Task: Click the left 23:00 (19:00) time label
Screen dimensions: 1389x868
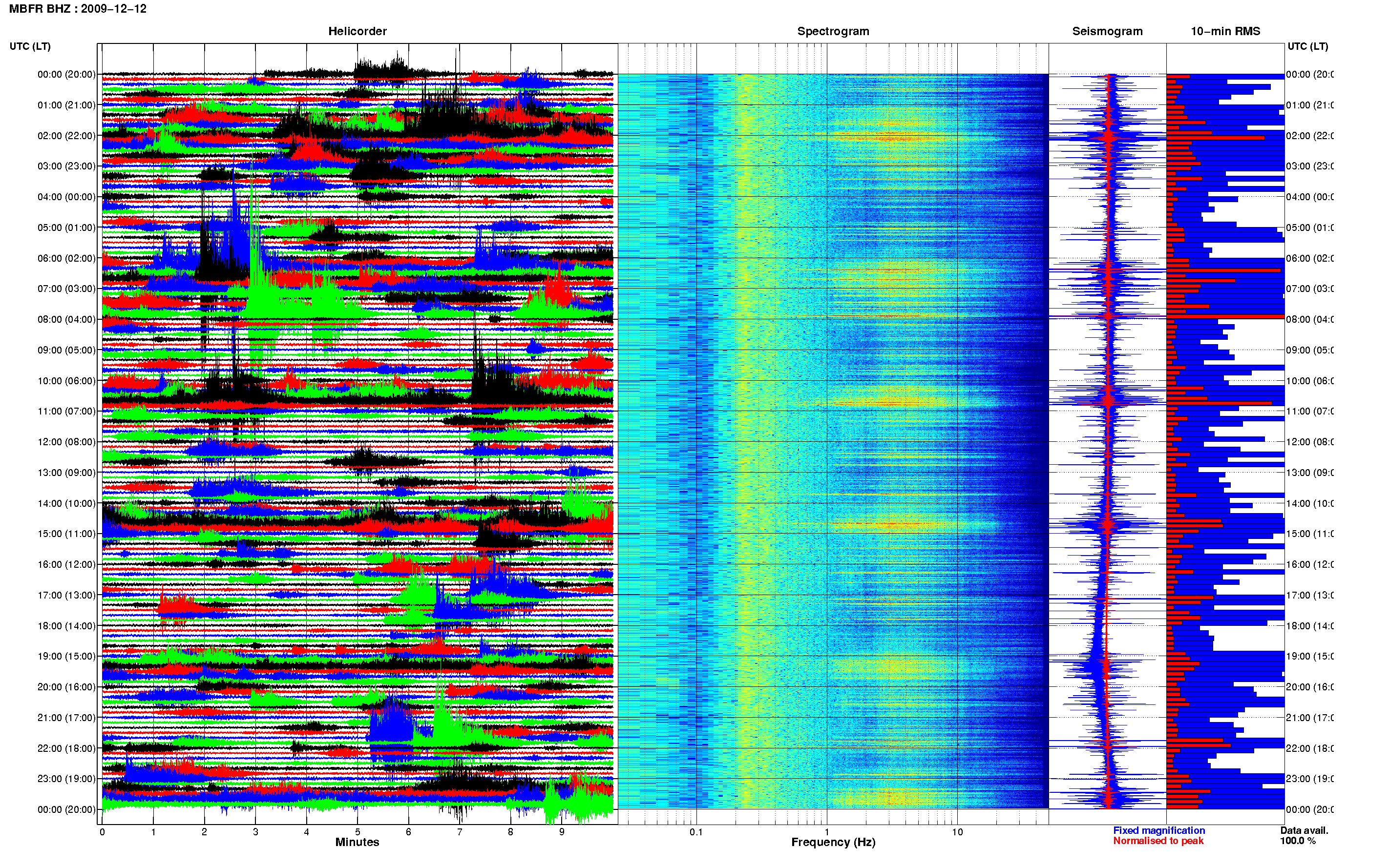Action: 66,779
